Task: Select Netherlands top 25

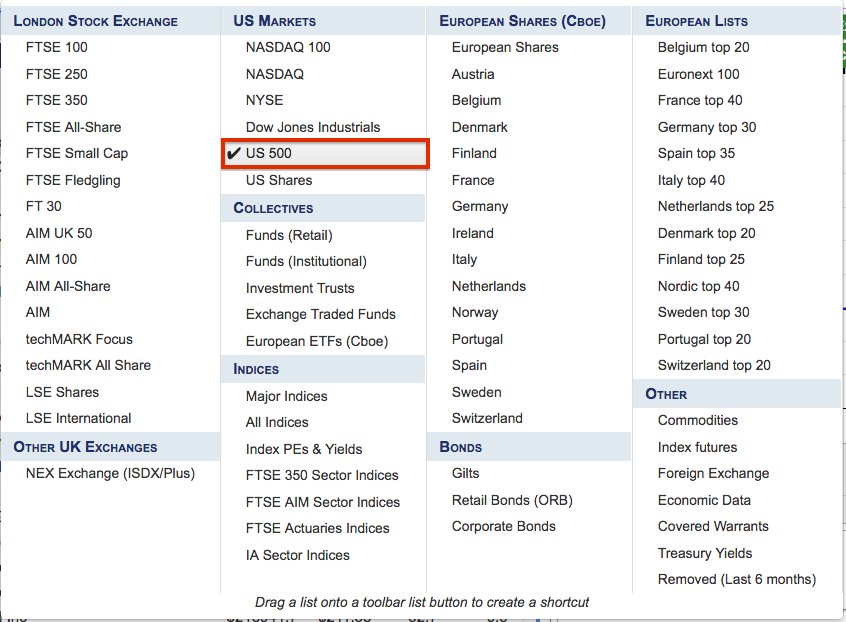Action: click(x=716, y=207)
